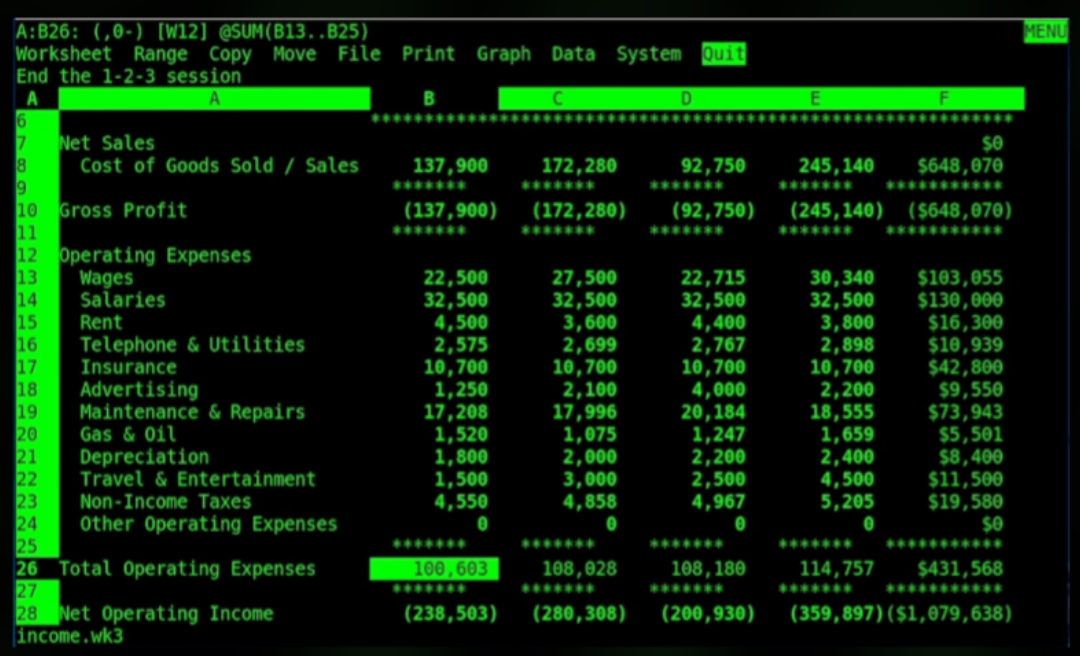
Task: Open the Graph menu
Action: (x=503, y=54)
